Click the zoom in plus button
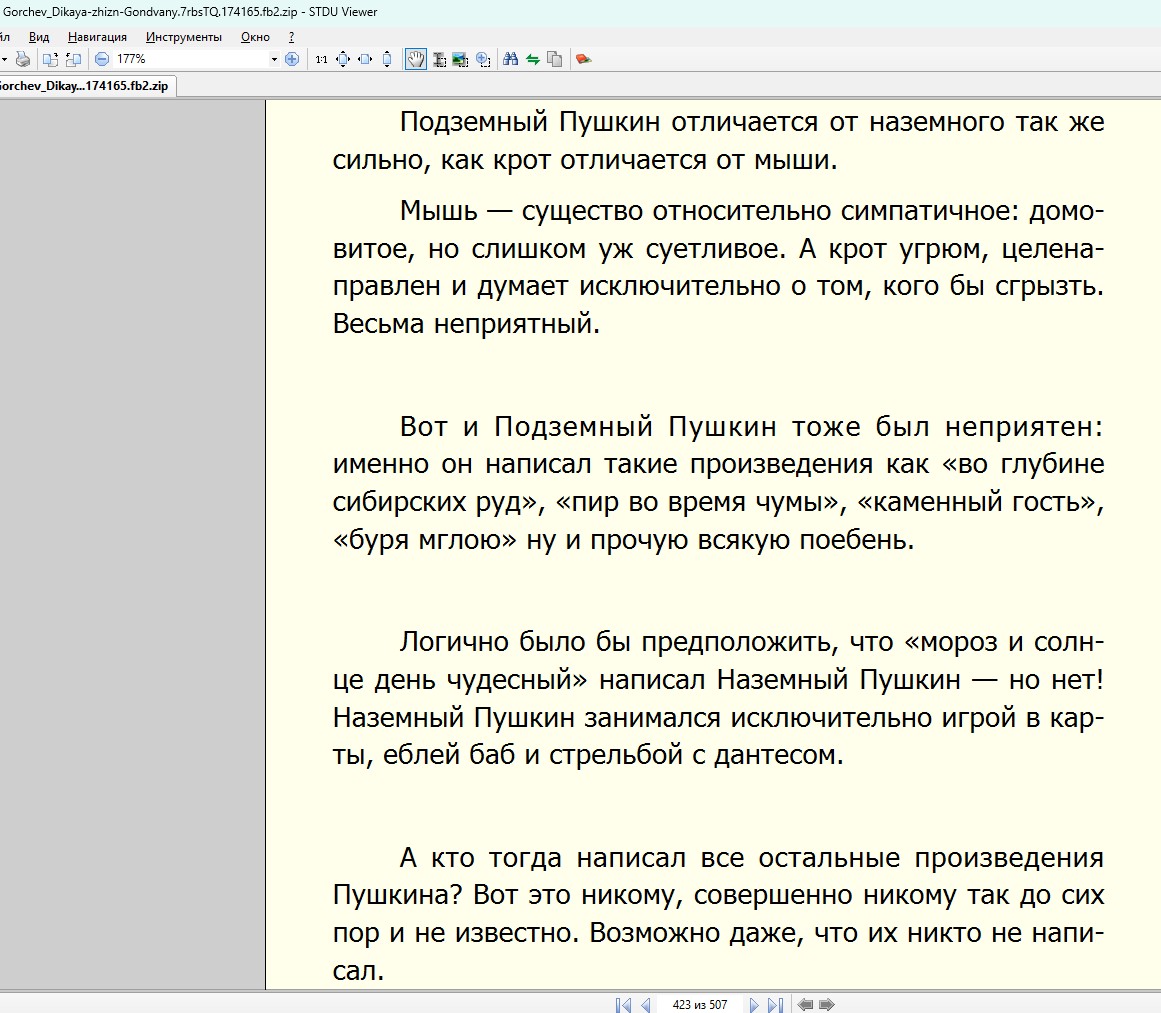Viewport: 1161px width, 1013px height. click(x=292, y=59)
